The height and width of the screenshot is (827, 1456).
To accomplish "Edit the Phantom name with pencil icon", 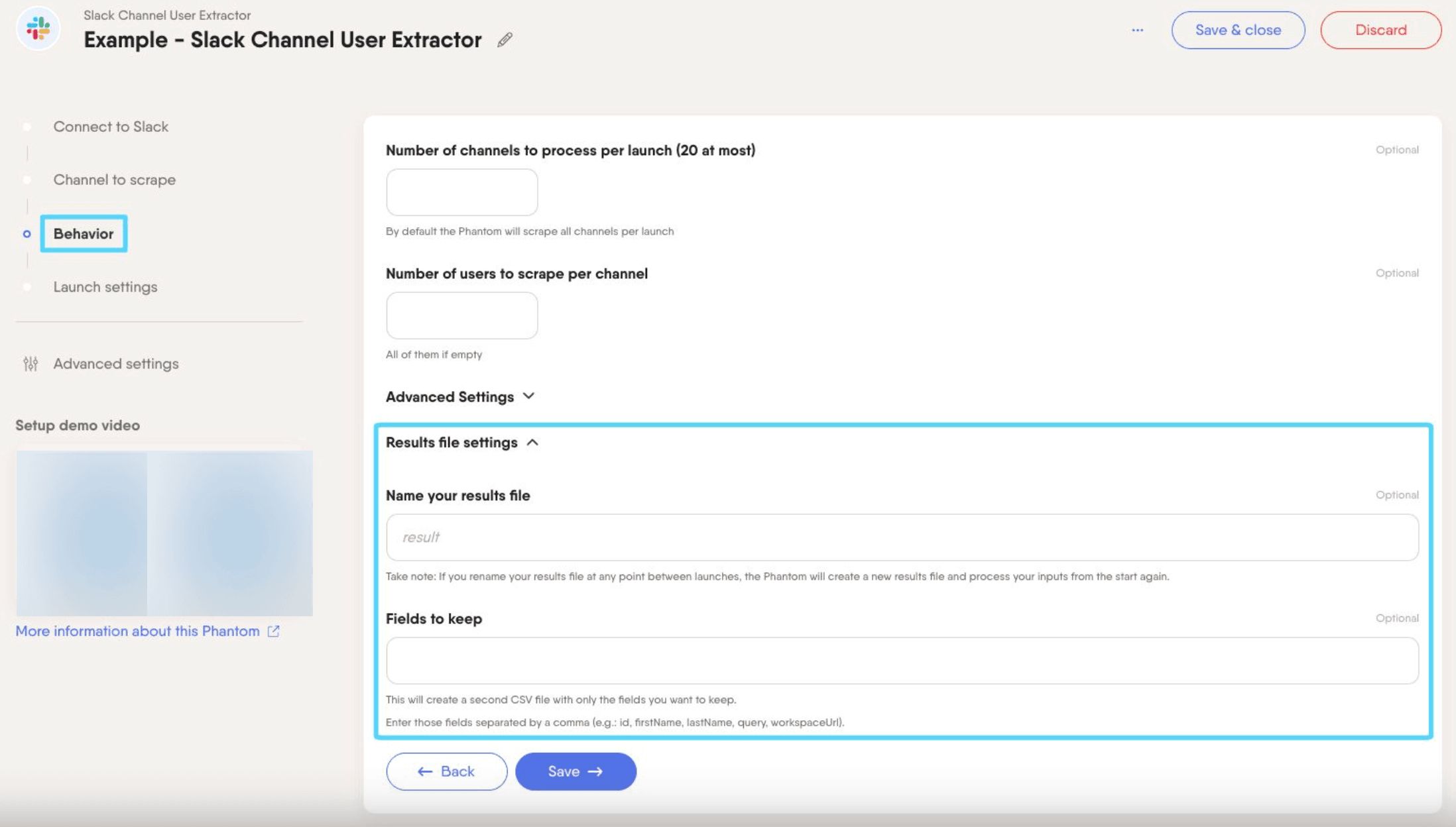I will click(505, 40).
